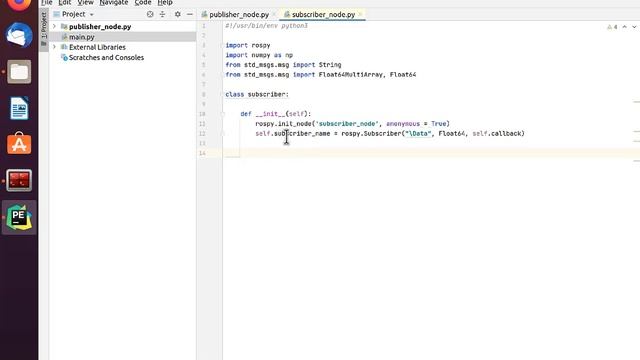Click 'self.callback' on line 12
The width and height of the screenshot is (640, 360).
tap(497, 133)
